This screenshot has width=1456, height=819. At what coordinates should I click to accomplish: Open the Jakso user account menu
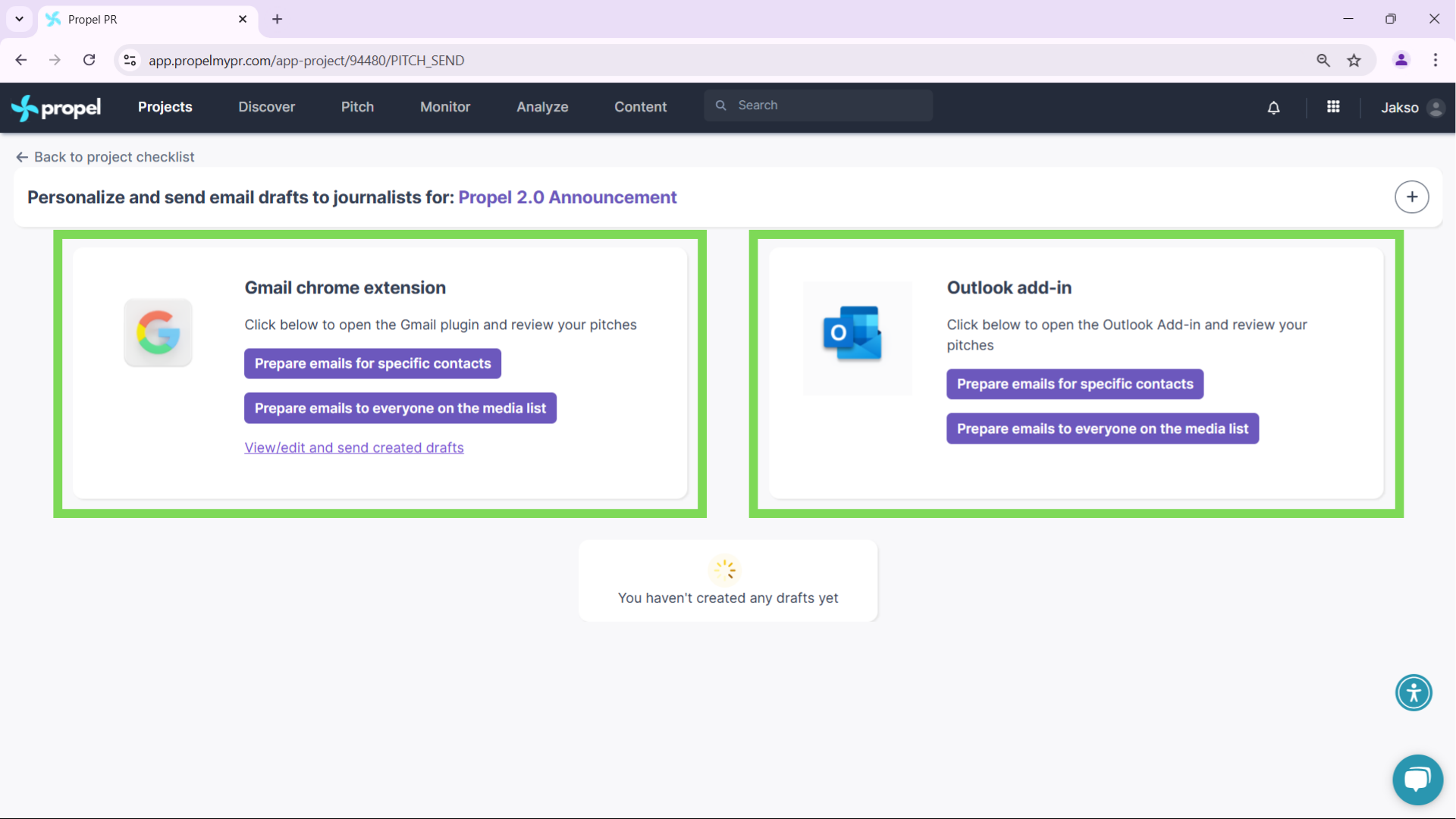(1411, 108)
